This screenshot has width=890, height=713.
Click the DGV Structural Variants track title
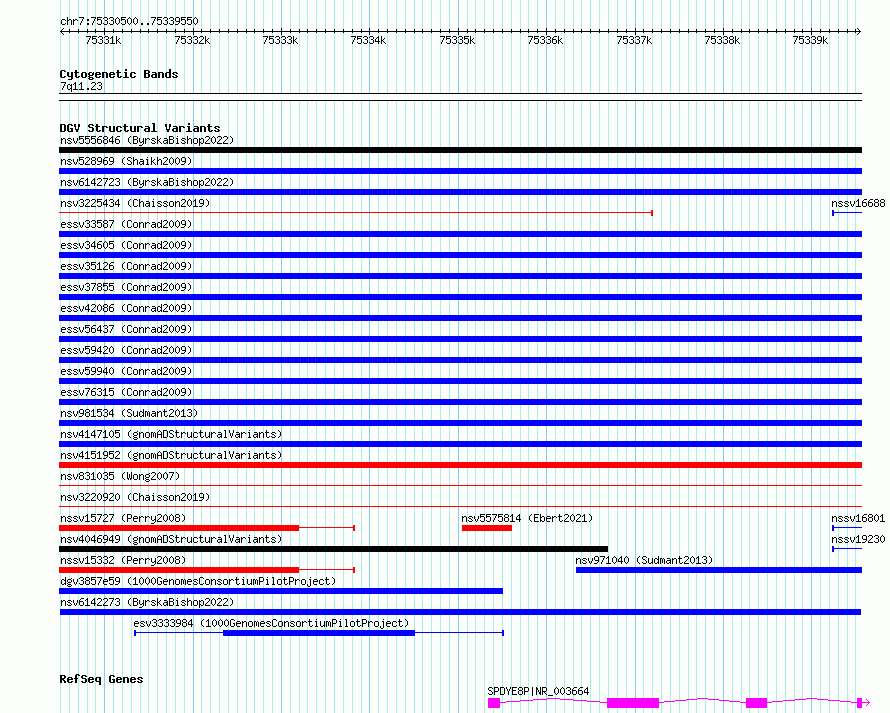(140, 128)
